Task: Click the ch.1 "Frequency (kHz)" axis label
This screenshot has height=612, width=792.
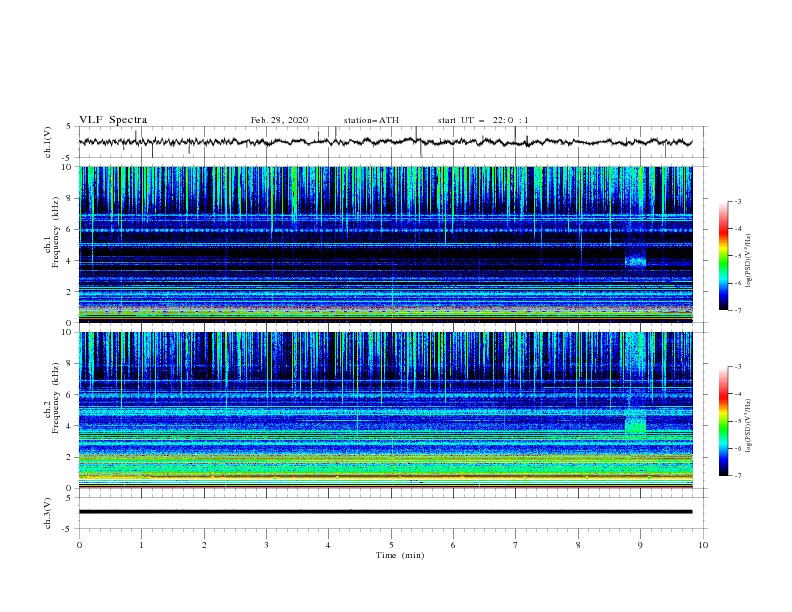Action: point(55,230)
